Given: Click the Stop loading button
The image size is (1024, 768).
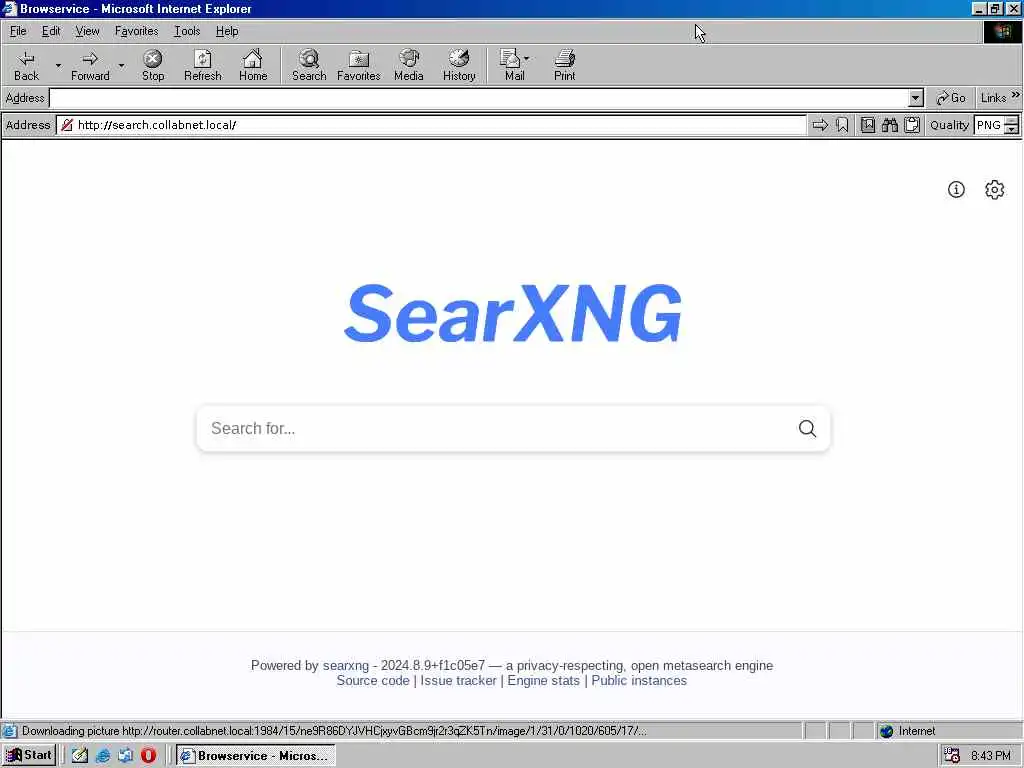Looking at the screenshot, I should 153,65.
